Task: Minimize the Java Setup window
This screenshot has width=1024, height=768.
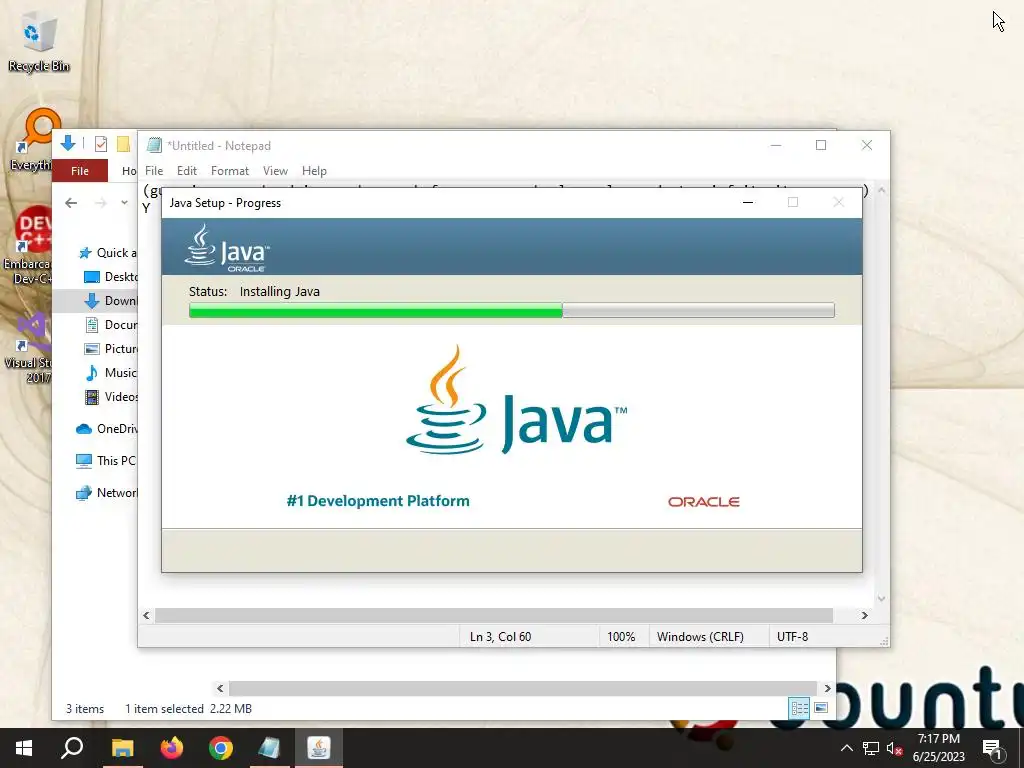Action: 748,202
